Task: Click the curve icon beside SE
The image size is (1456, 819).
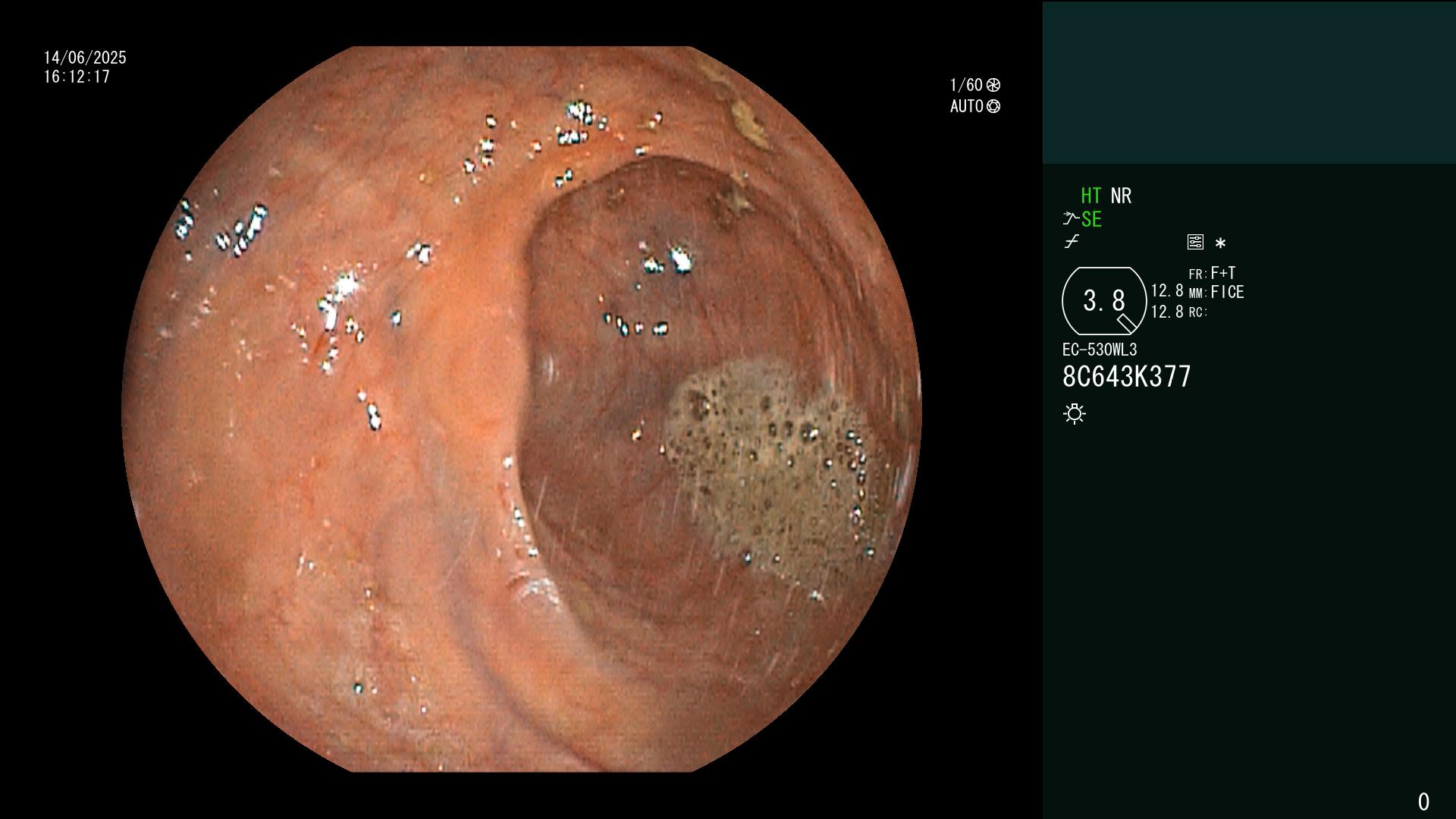Action: pos(1071,219)
